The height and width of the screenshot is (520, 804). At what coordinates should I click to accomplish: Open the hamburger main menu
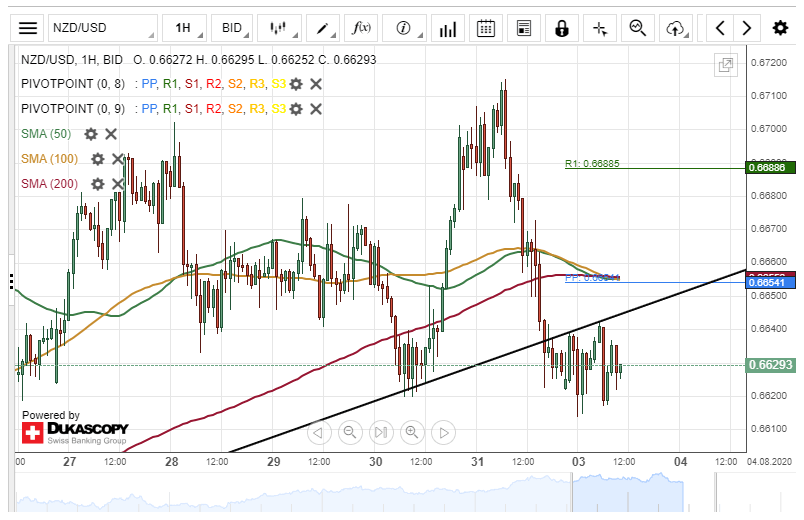click(29, 28)
